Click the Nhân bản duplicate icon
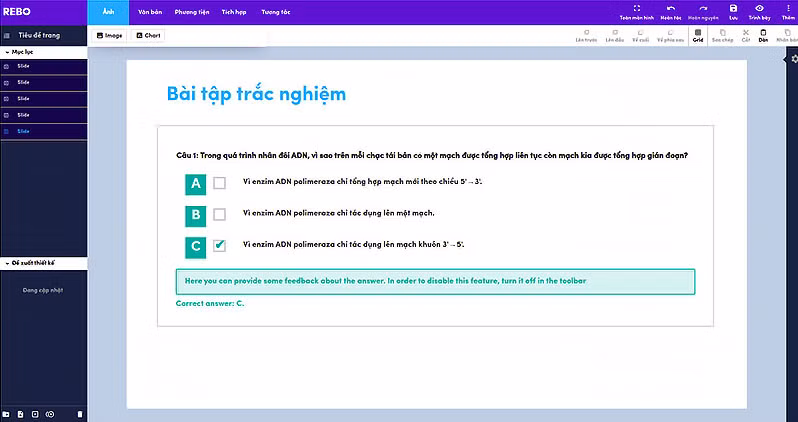Image resolution: width=798 pixels, height=422 pixels. click(787, 33)
